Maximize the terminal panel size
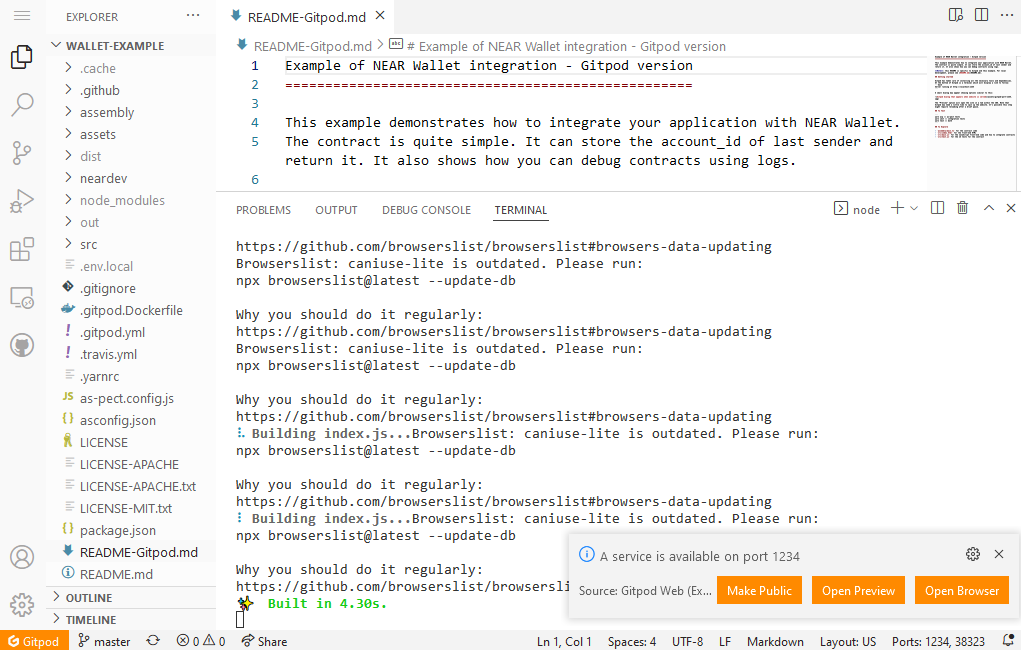The image size is (1021, 650). pyautogui.click(x=989, y=208)
